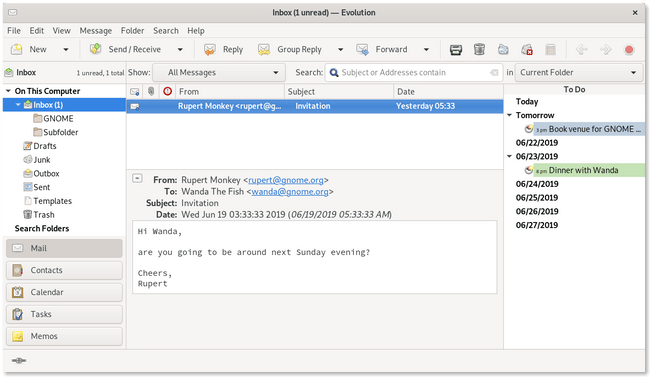The width and height of the screenshot is (650, 377).
Task: Reply to the selected message
Action: pyautogui.click(x=223, y=49)
